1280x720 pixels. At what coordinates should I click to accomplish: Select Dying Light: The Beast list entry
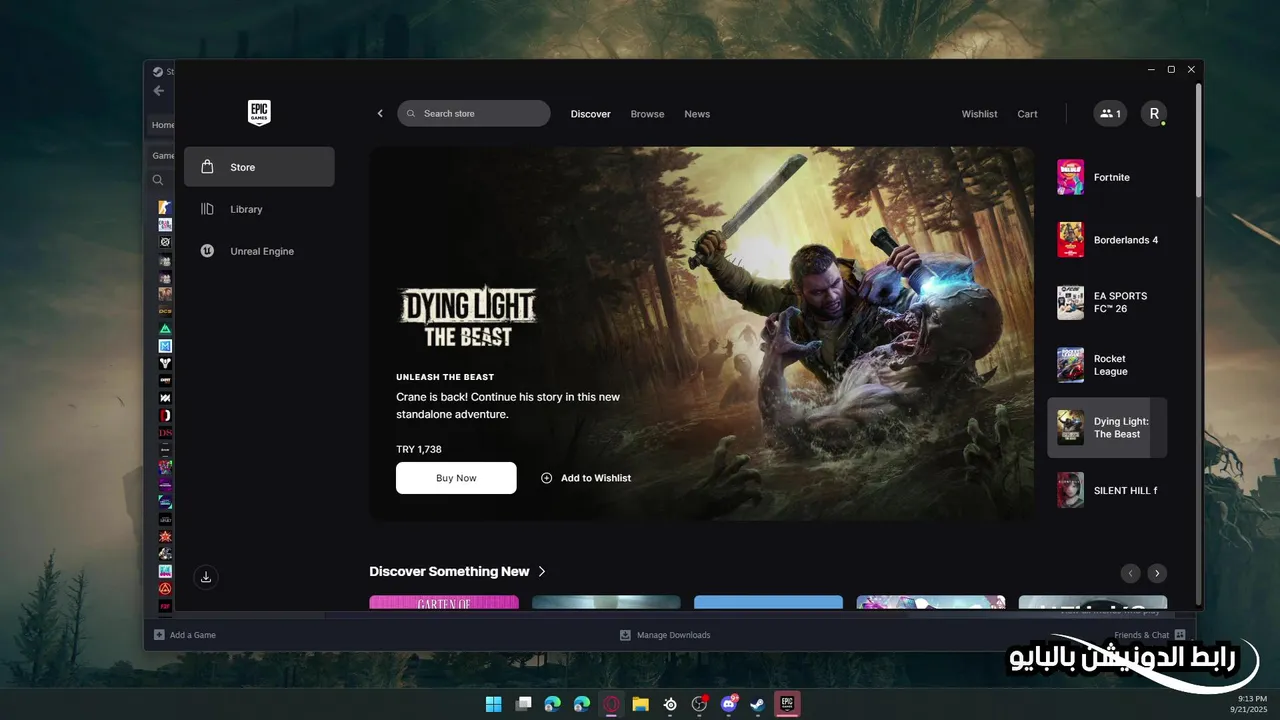(x=1107, y=428)
